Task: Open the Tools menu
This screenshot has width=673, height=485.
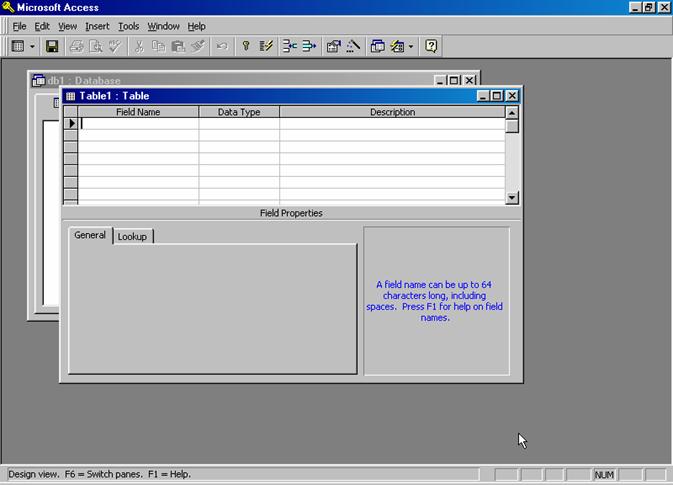Action: coord(128,26)
